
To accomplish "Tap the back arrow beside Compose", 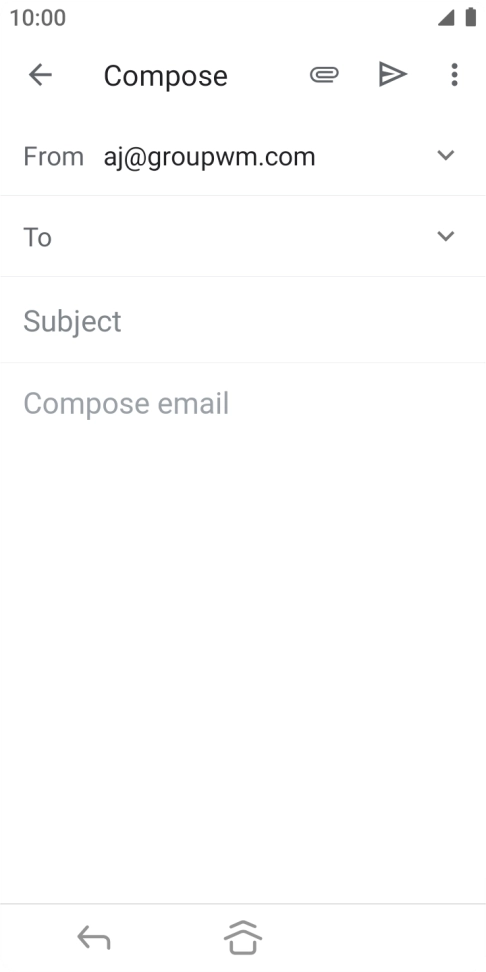I will [40, 75].
